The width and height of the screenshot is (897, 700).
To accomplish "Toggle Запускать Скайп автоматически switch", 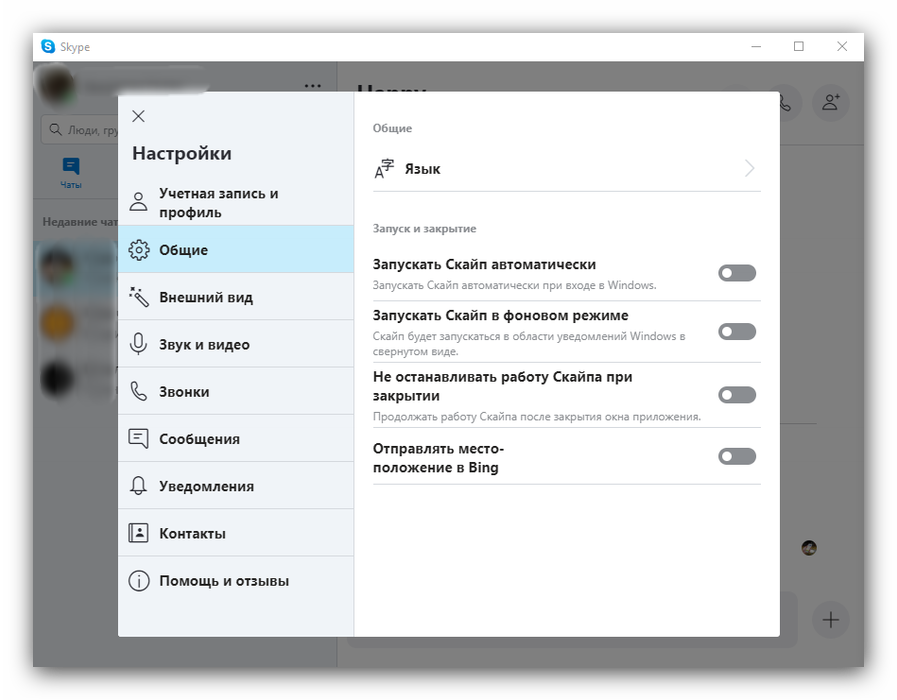I will (737, 273).
